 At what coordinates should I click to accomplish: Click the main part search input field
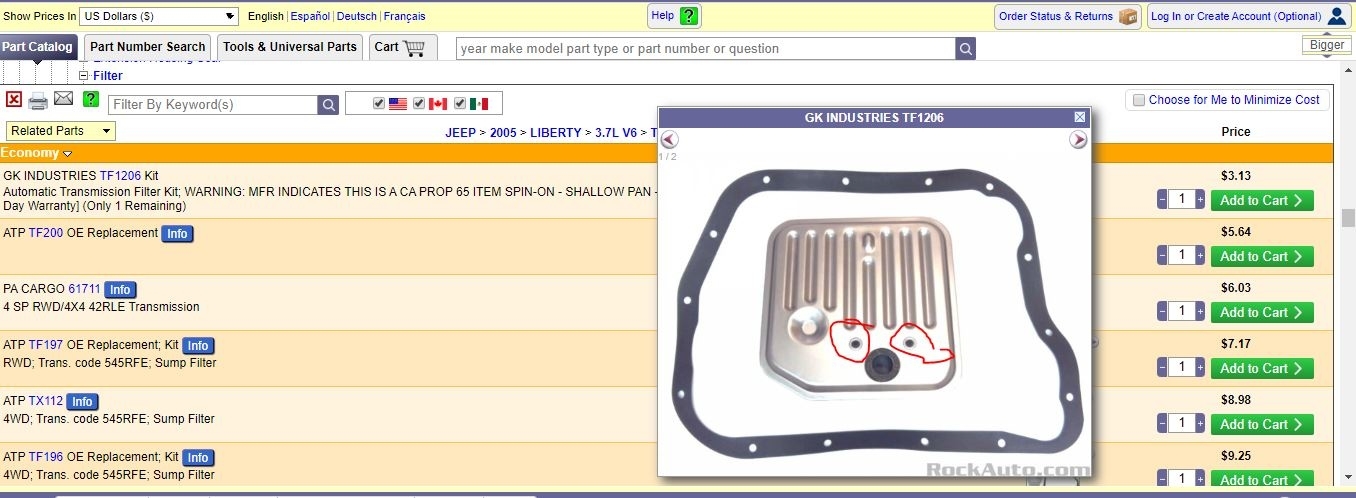click(x=706, y=49)
